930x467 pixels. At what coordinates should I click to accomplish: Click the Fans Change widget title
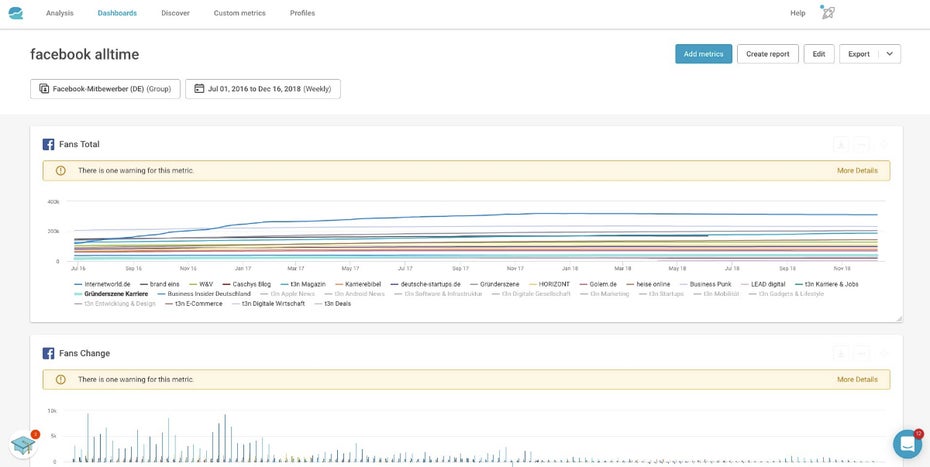click(x=84, y=353)
